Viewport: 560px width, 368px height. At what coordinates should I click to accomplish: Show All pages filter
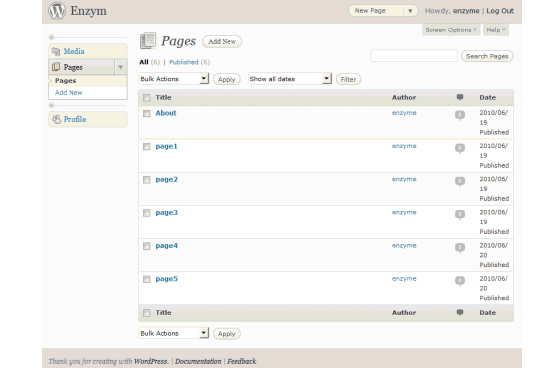[144, 62]
